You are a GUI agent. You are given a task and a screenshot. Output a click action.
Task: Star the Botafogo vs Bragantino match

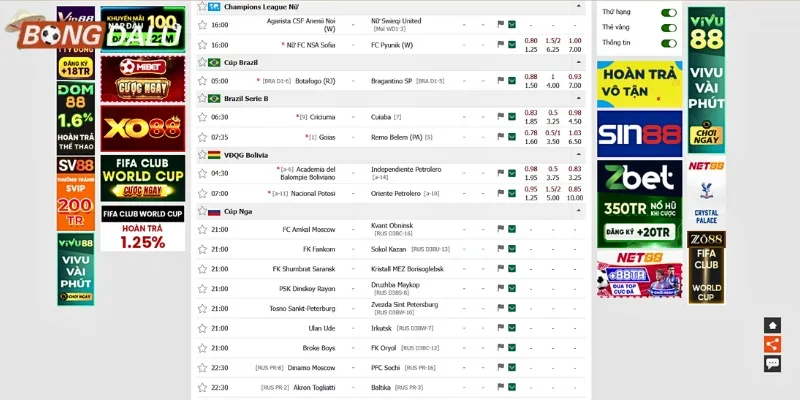(x=202, y=81)
